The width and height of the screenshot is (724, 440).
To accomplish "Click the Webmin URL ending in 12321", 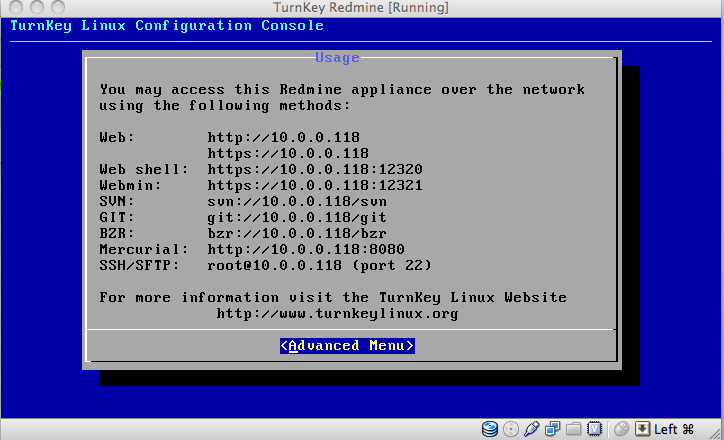I will click(x=315, y=186).
